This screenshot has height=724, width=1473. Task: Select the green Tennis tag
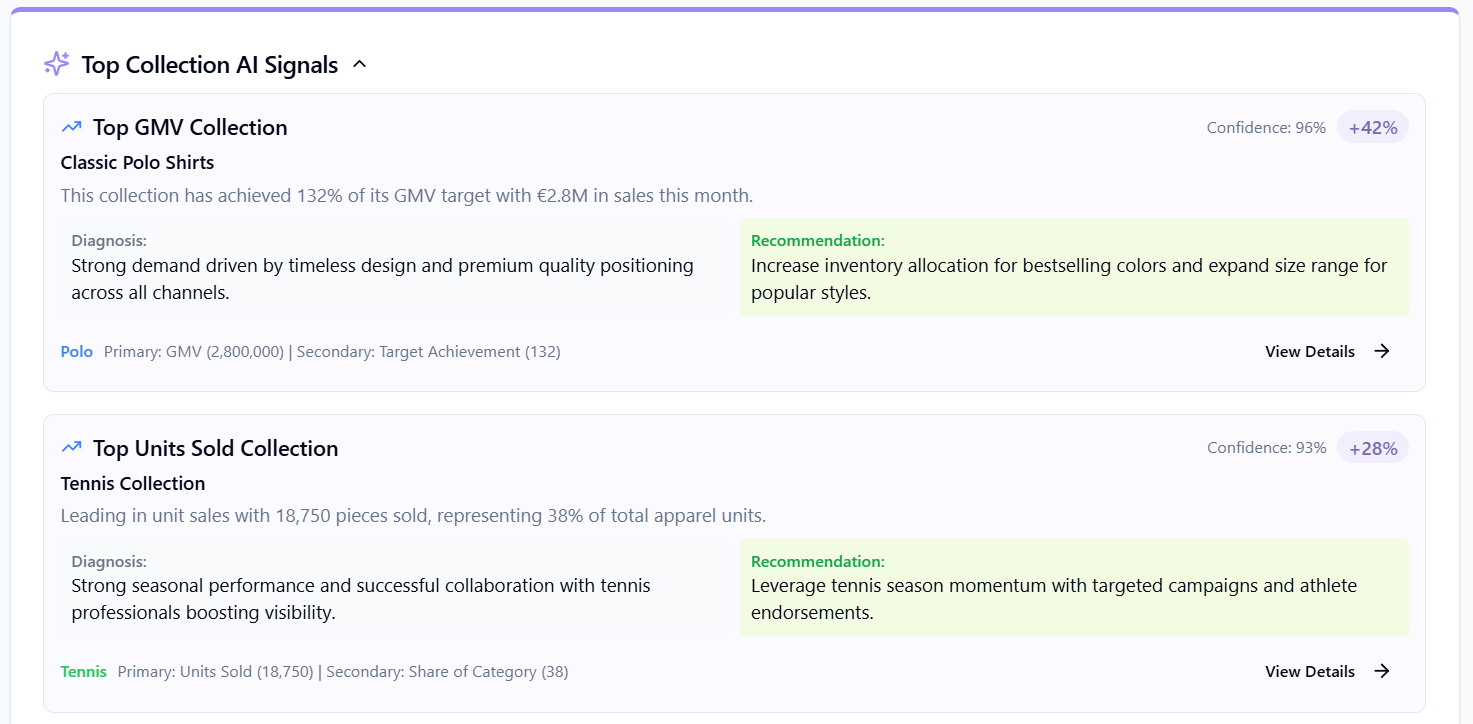pos(84,671)
